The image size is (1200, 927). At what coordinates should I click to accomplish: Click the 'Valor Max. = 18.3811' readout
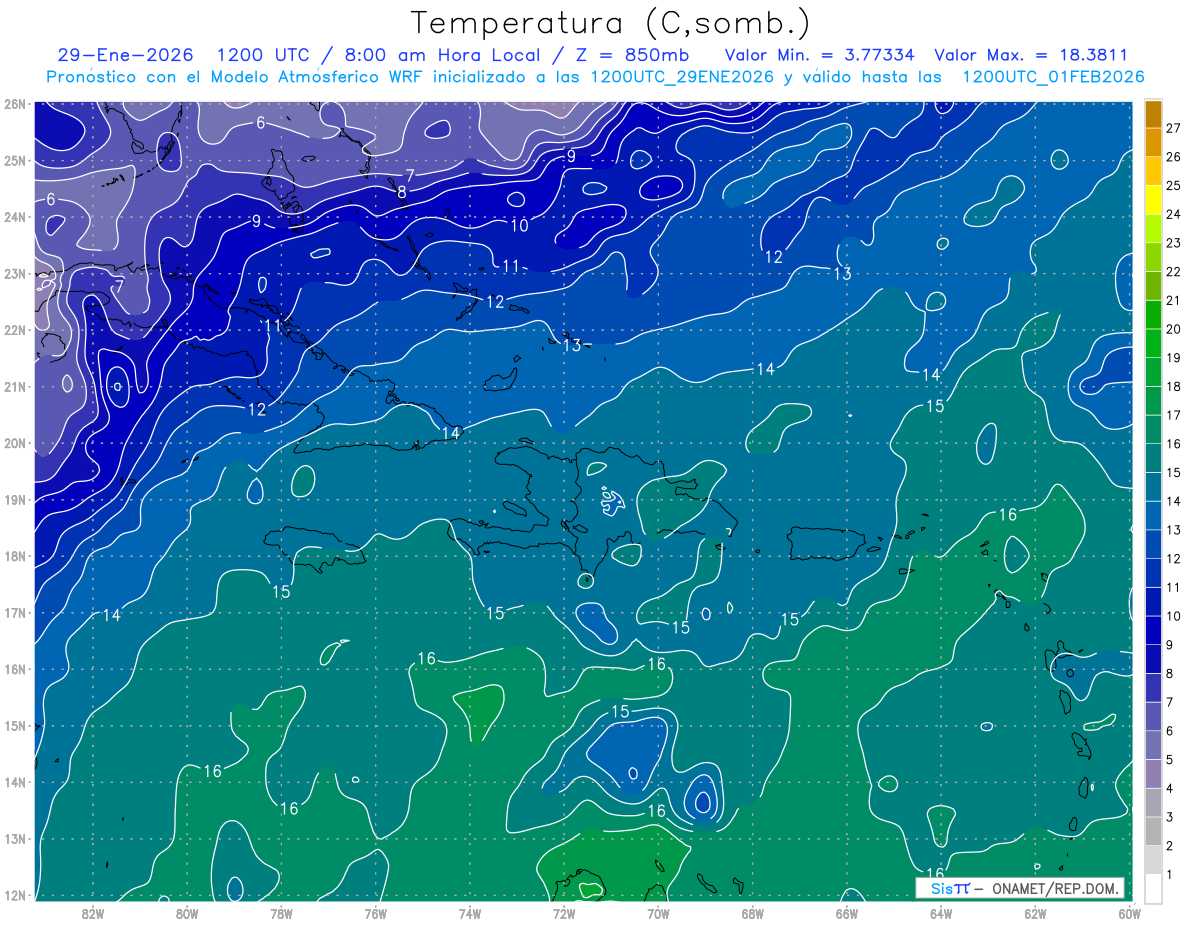click(x=1031, y=55)
